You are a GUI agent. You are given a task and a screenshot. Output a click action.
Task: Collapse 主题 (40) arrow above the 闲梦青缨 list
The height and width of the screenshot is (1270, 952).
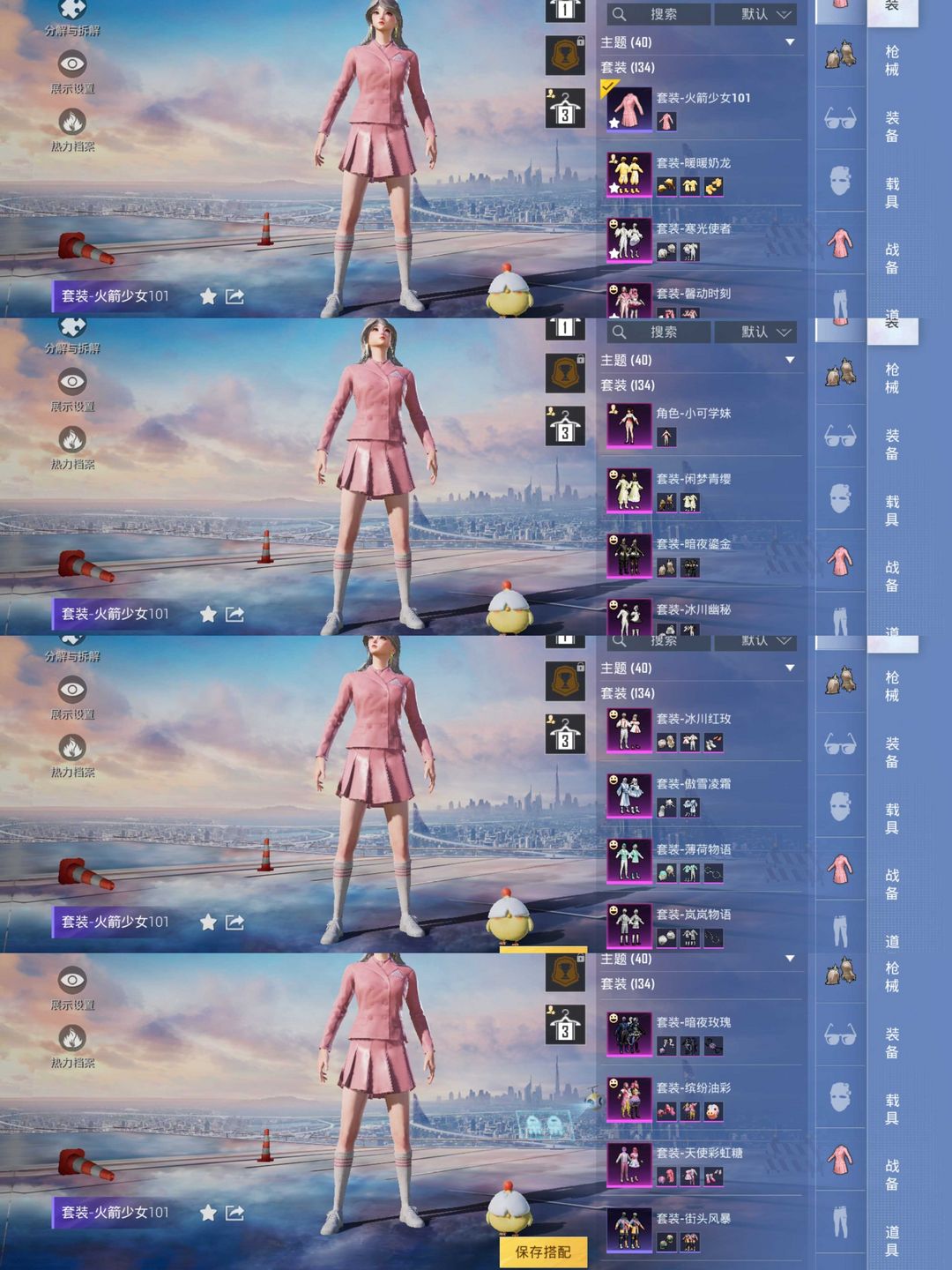pos(790,360)
